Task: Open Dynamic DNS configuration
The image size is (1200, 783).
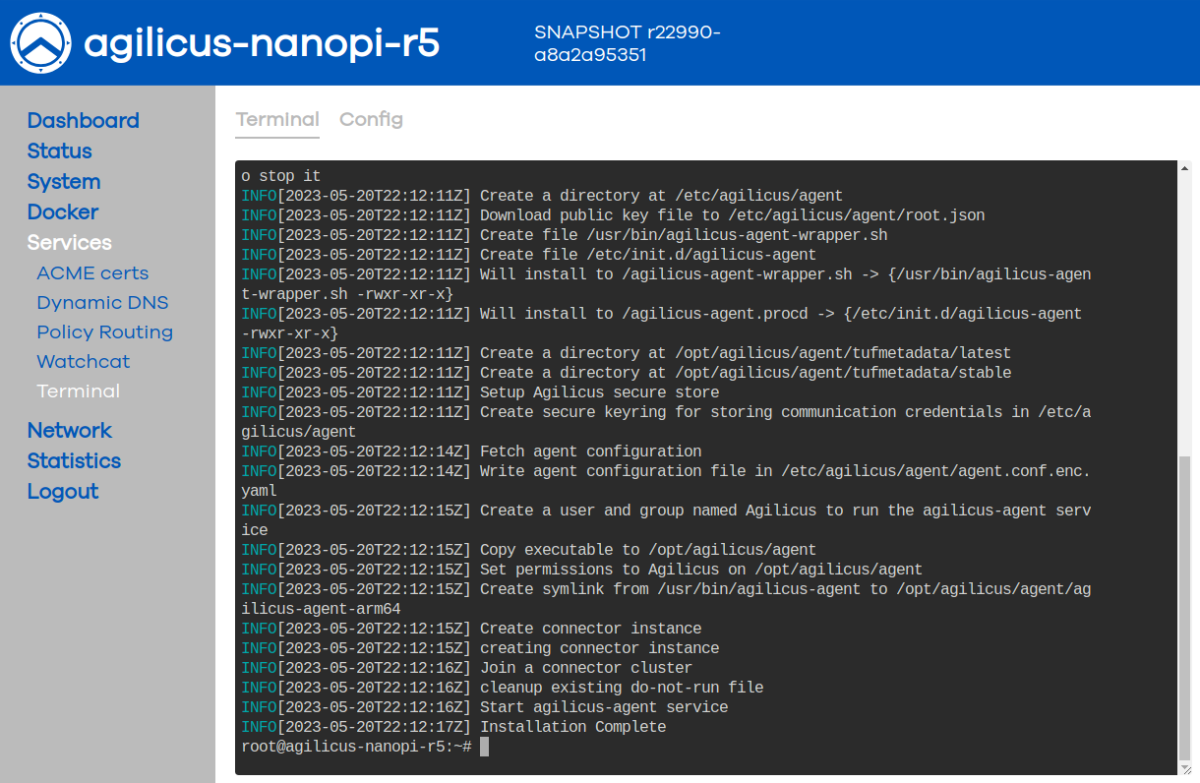Action: (x=102, y=302)
